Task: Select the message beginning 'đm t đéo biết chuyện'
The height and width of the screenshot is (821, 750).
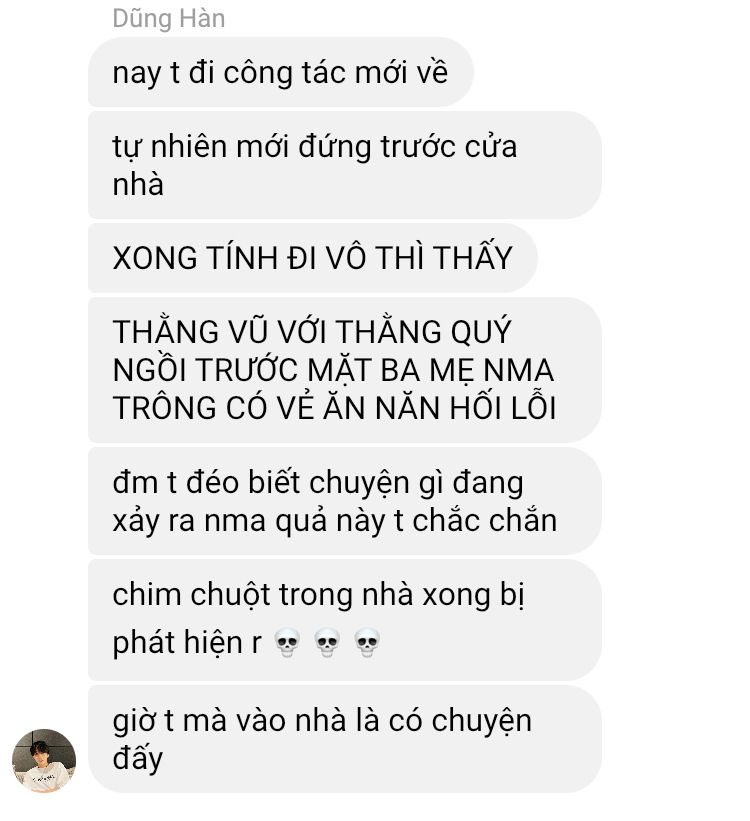Action: click(x=345, y=501)
